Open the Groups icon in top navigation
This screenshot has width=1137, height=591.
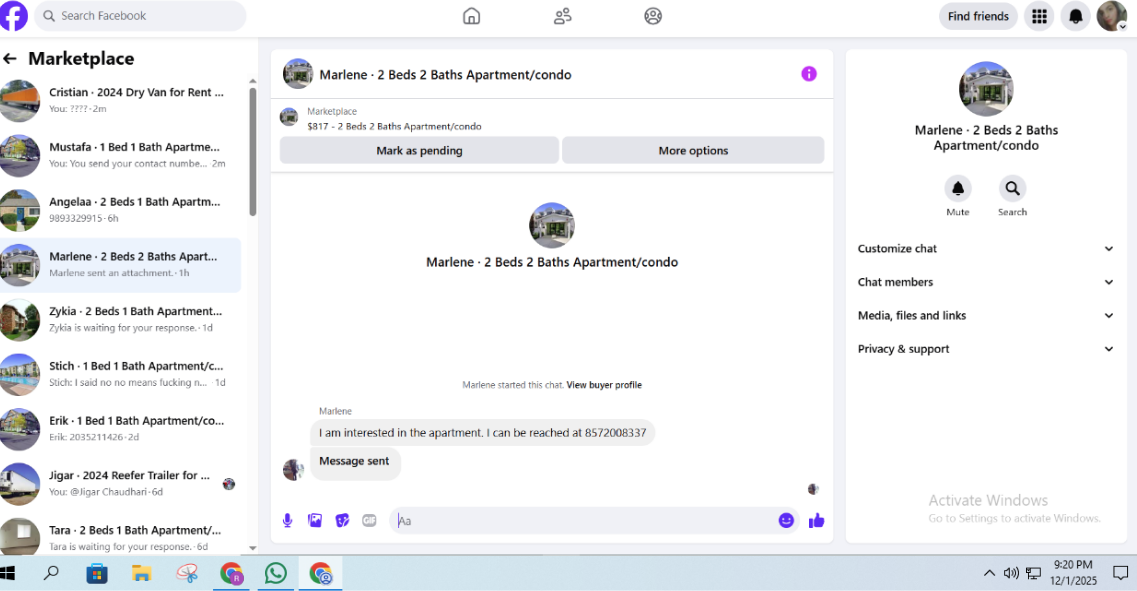tap(653, 16)
